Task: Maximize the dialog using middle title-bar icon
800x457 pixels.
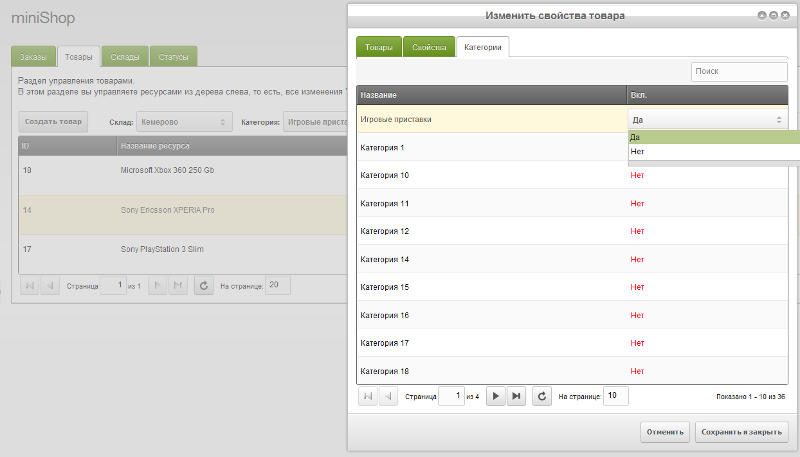Action: pos(773,16)
